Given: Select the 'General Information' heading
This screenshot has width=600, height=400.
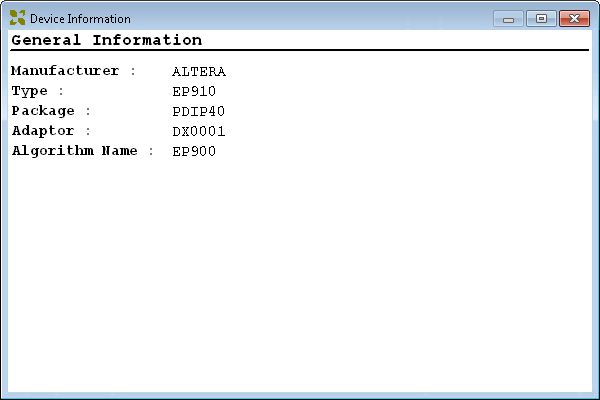Looking at the screenshot, I should point(107,40).
